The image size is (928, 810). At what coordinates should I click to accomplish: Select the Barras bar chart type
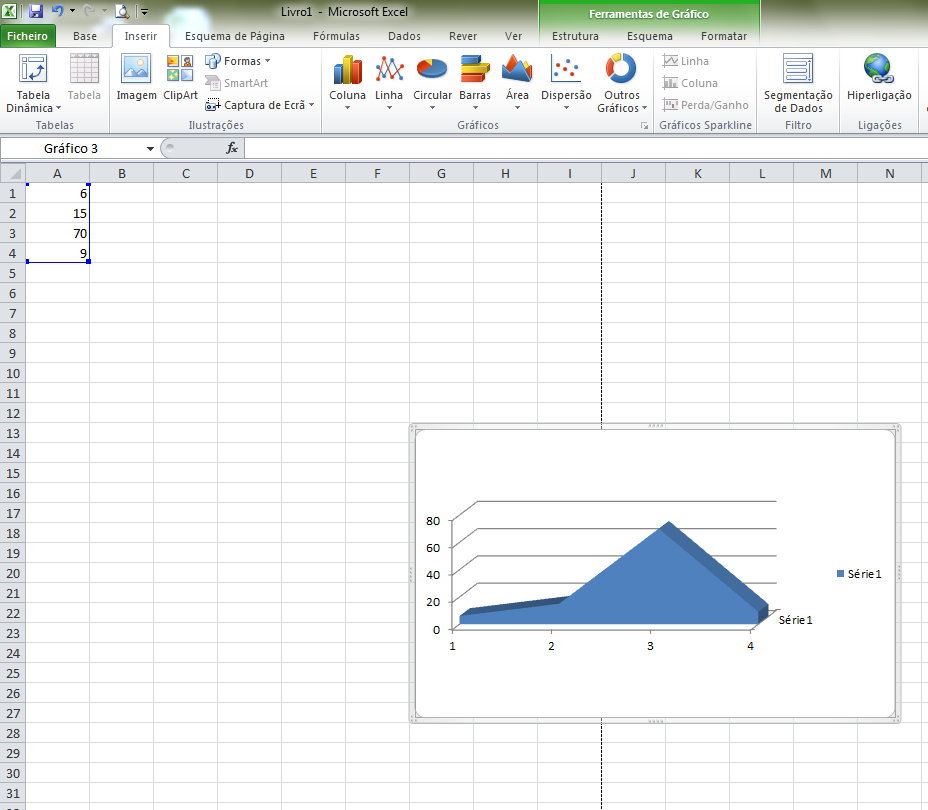[x=475, y=83]
